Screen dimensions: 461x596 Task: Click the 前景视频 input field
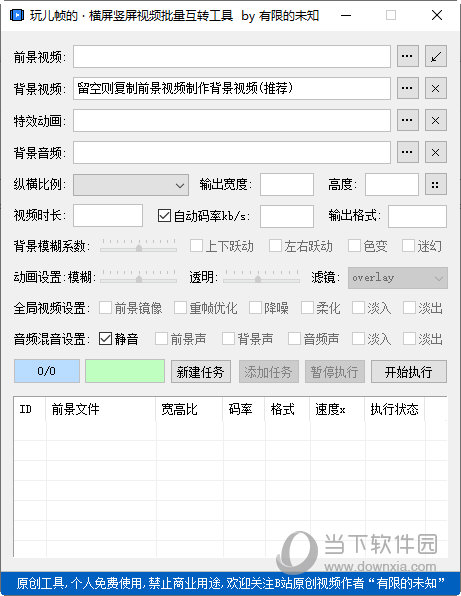pos(232,57)
